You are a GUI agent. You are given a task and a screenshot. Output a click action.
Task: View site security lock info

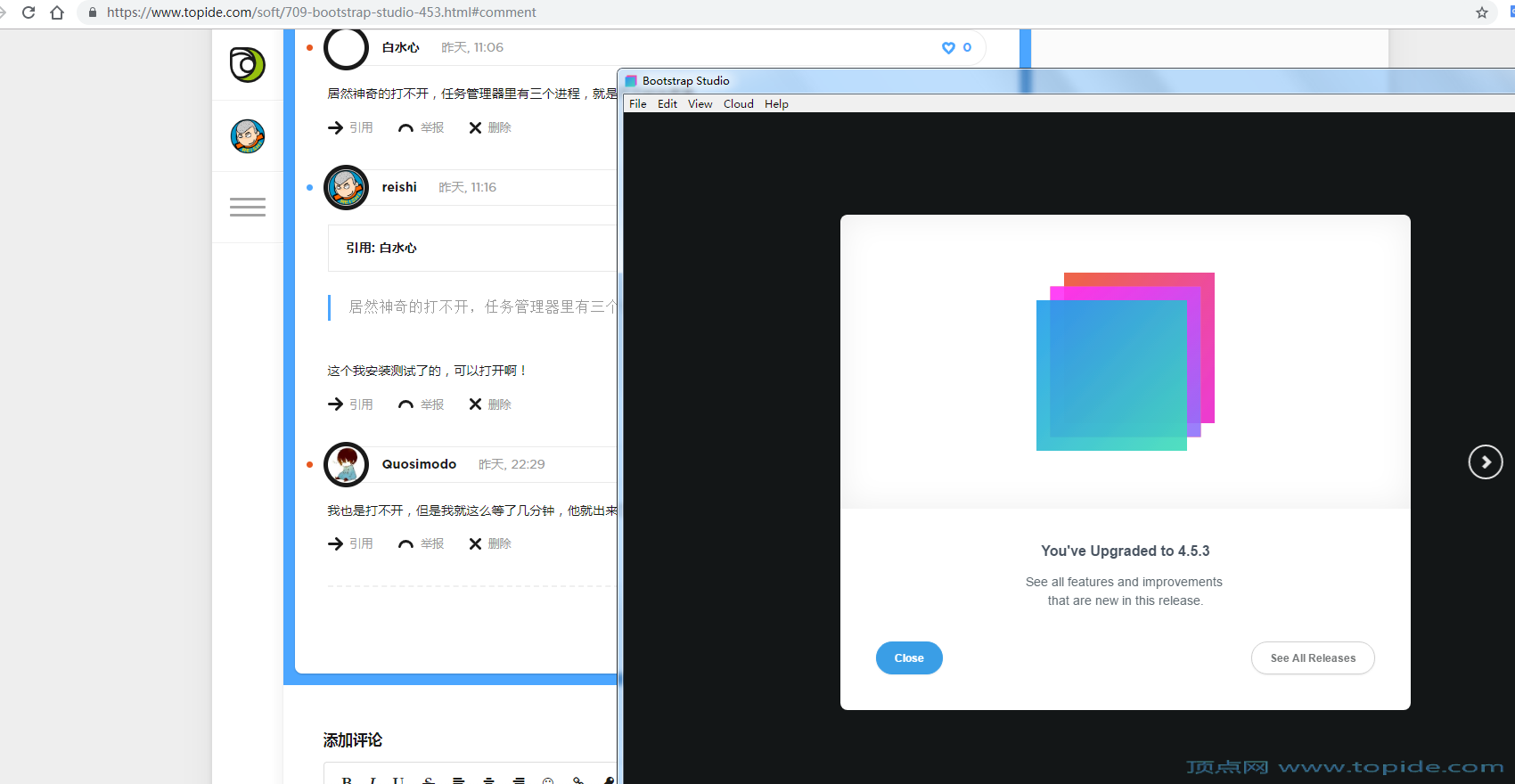[x=92, y=12]
